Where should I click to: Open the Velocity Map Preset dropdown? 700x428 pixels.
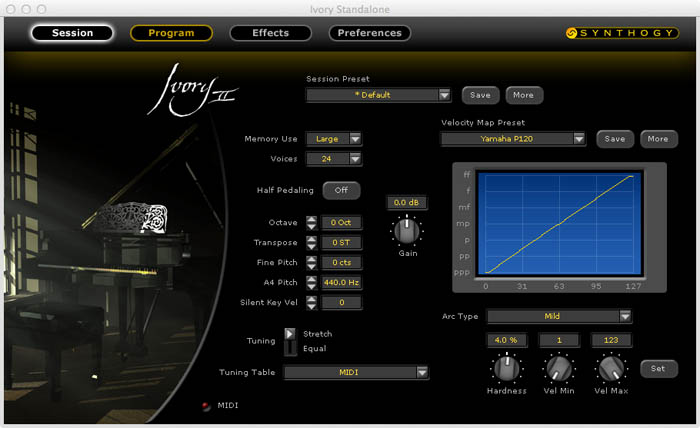pos(513,139)
